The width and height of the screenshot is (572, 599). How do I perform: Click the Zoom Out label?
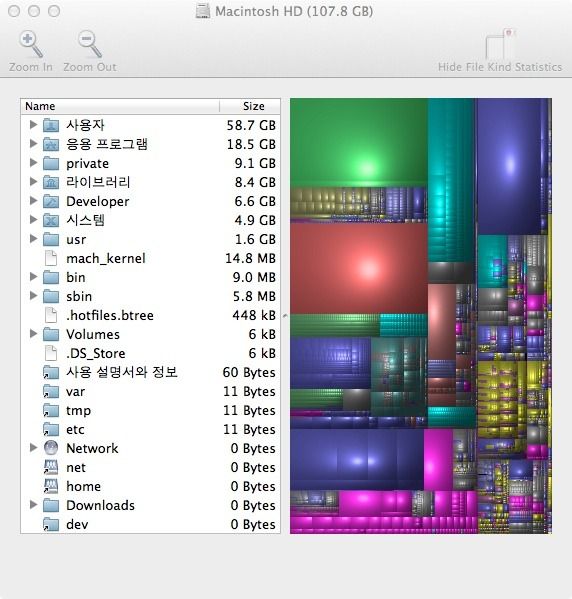pyautogui.click(x=90, y=67)
